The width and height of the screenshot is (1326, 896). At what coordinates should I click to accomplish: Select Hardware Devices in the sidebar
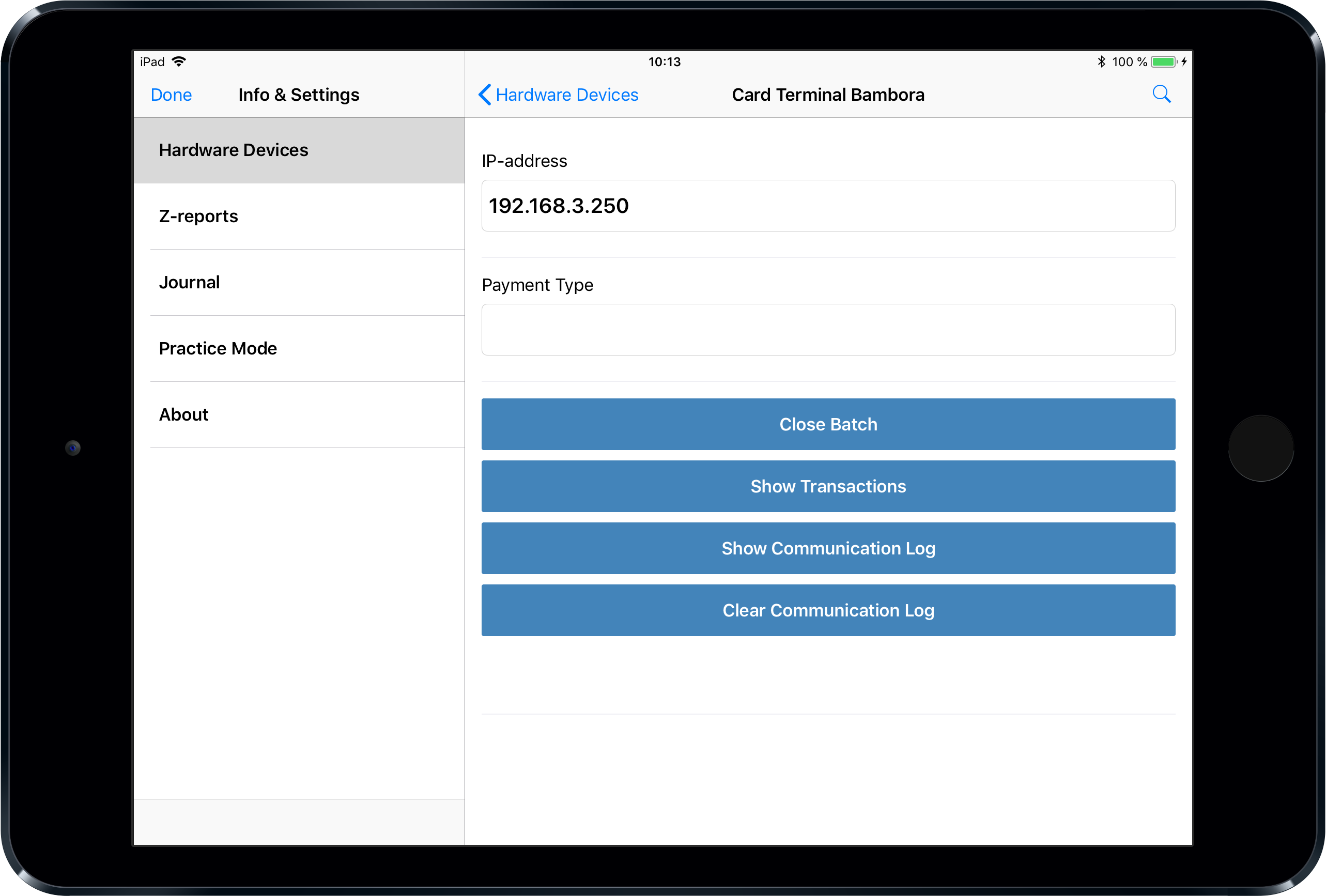tap(234, 149)
